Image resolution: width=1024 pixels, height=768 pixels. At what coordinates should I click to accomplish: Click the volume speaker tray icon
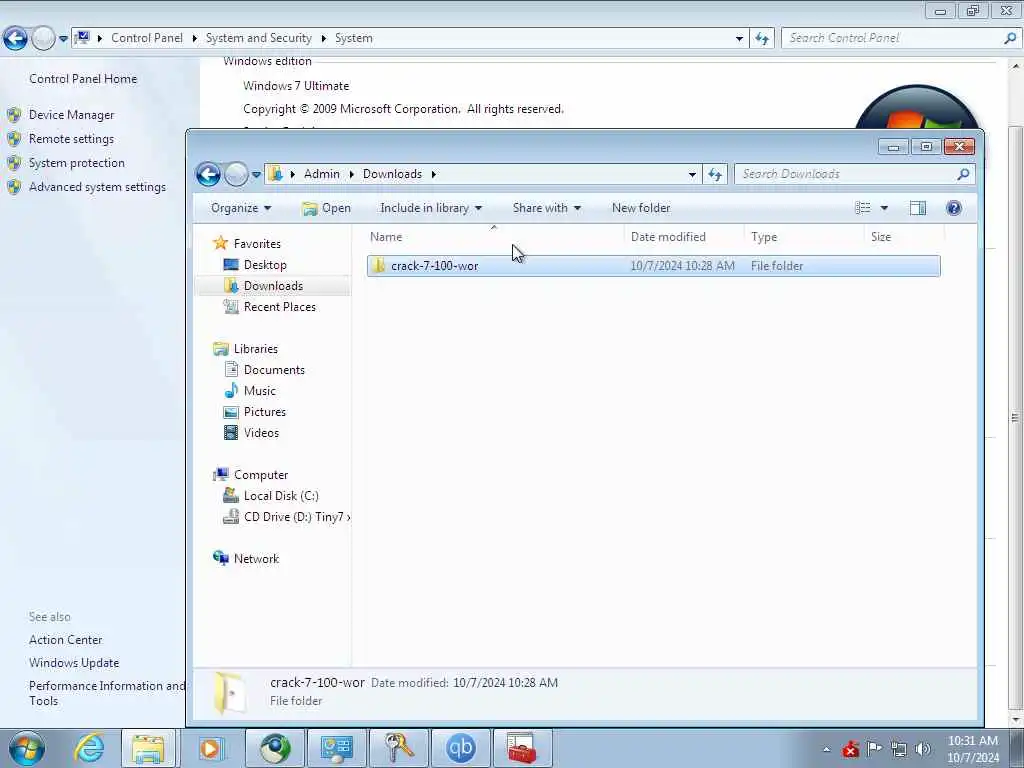923,748
